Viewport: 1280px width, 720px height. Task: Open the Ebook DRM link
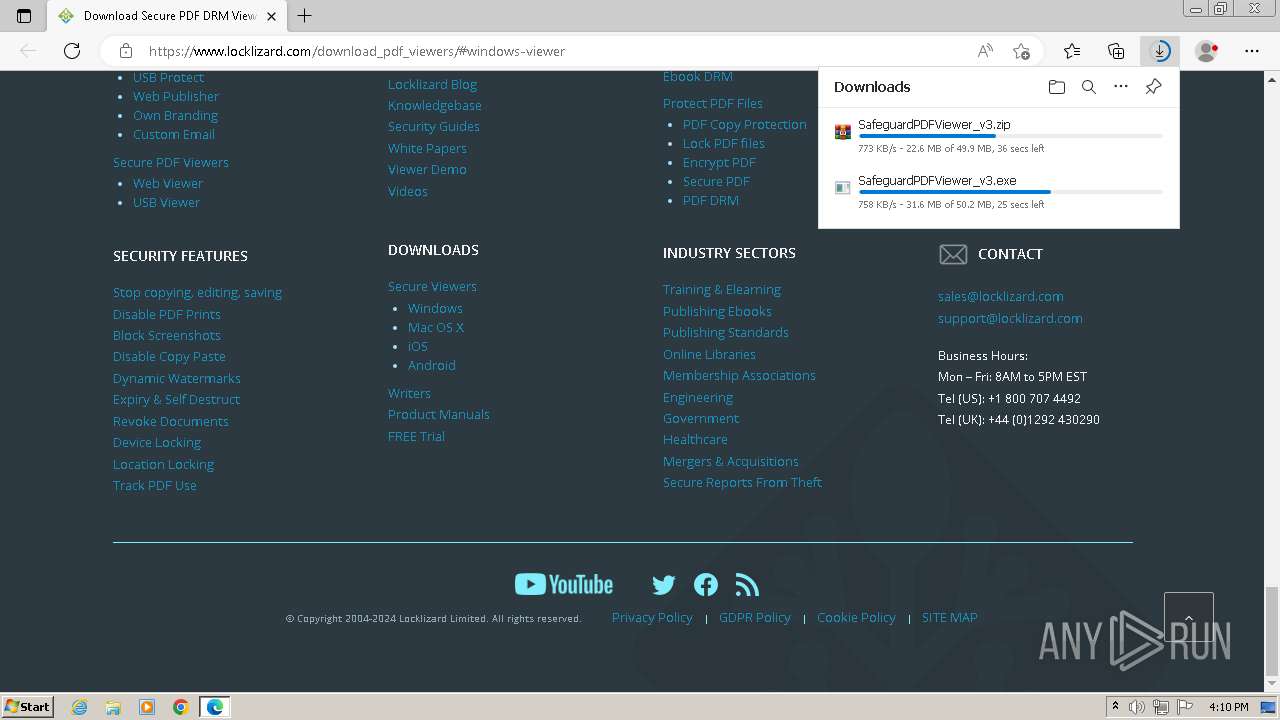click(x=698, y=77)
